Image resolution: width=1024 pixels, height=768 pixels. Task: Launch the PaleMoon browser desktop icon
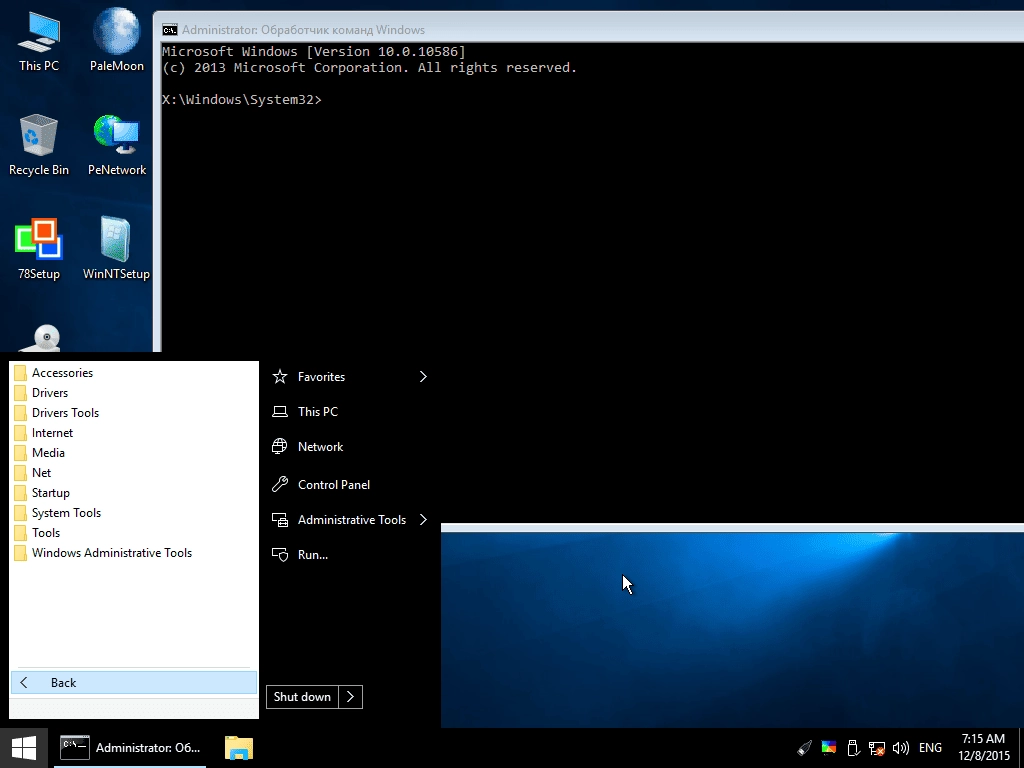(116, 40)
